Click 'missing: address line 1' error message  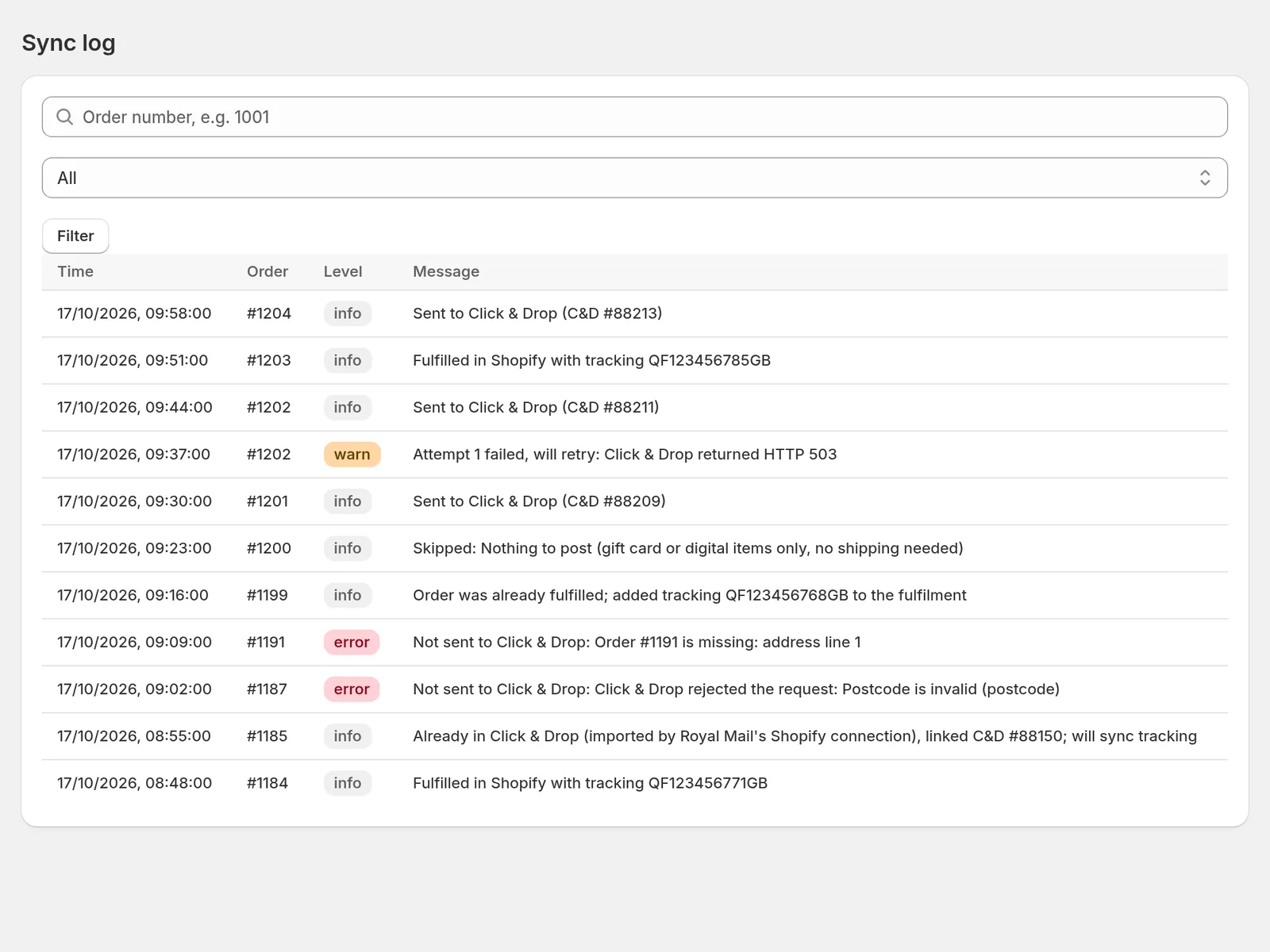(x=637, y=643)
